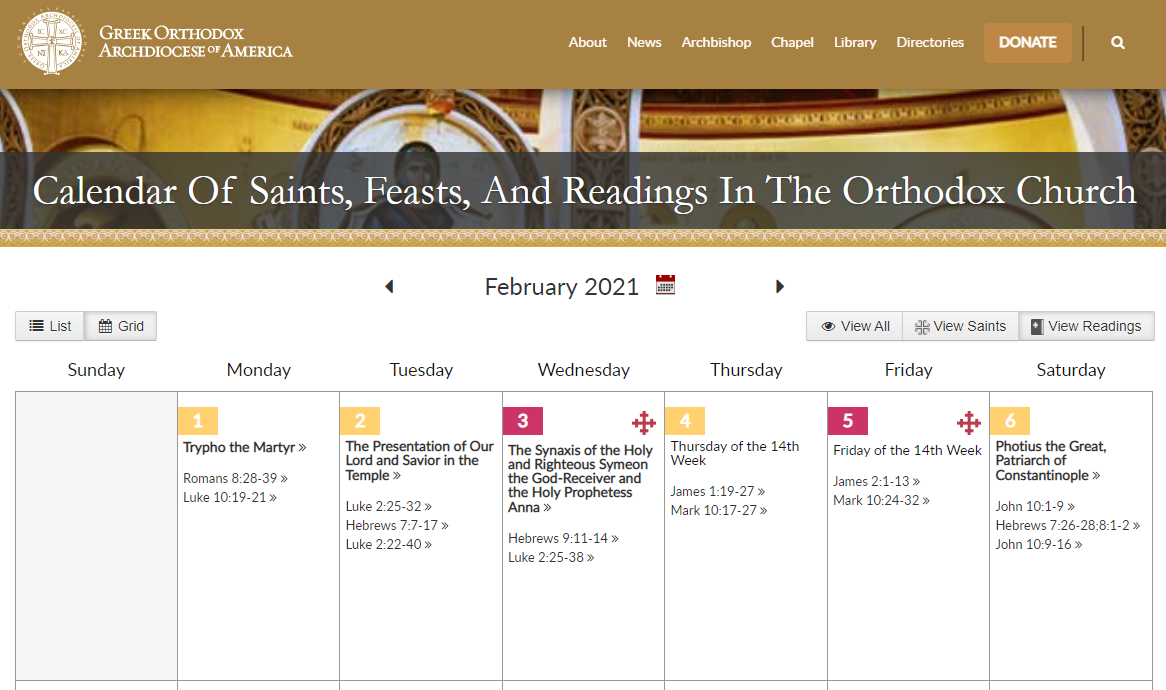Open Synaxis of Symeon and Anna link
Screen dimensions: 1166x690
pyautogui.click(x=580, y=478)
